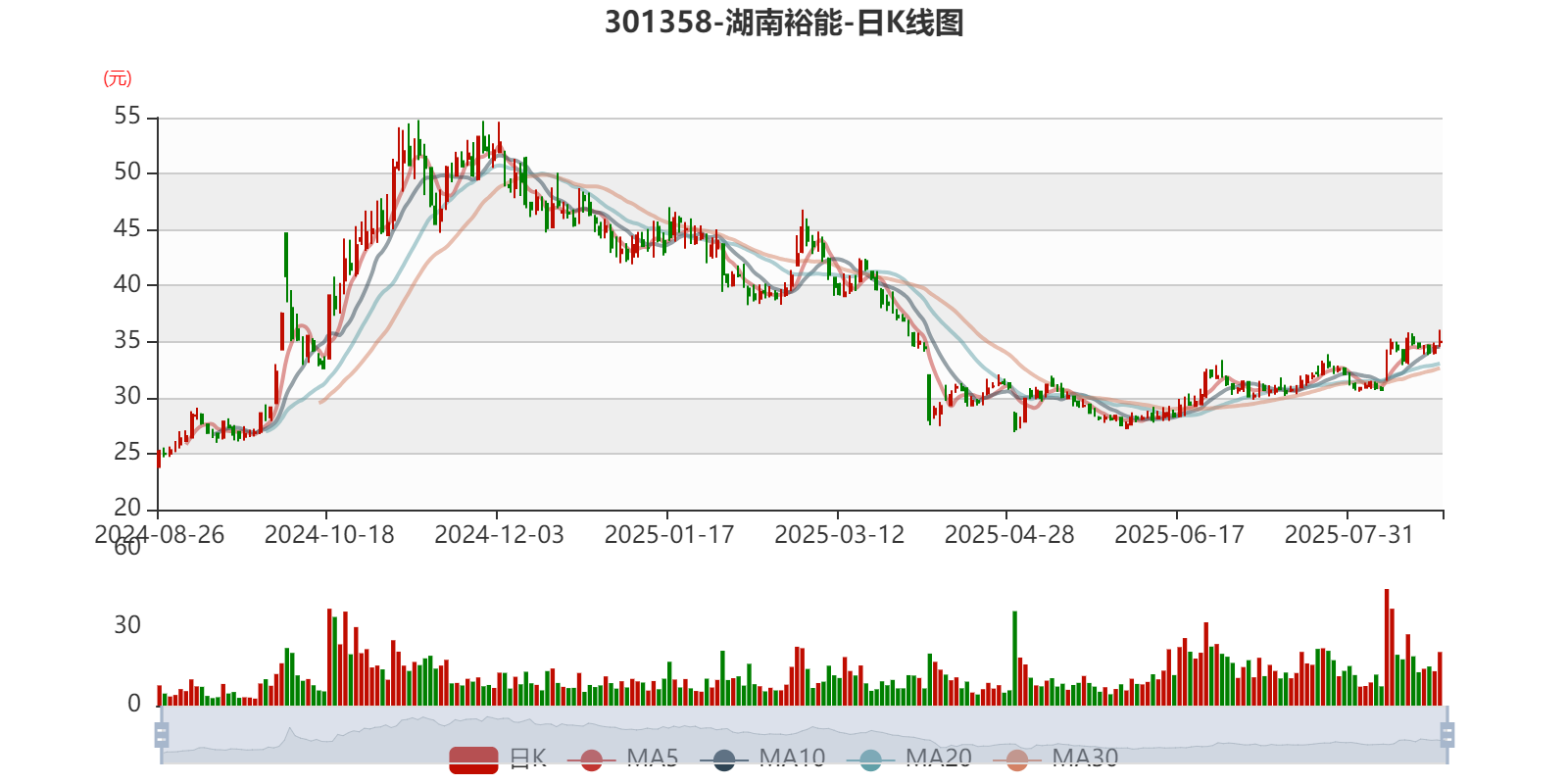Image resolution: width=1568 pixels, height=784 pixels.
Task: Click the volume axis label 30
Action: coord(127,625)
